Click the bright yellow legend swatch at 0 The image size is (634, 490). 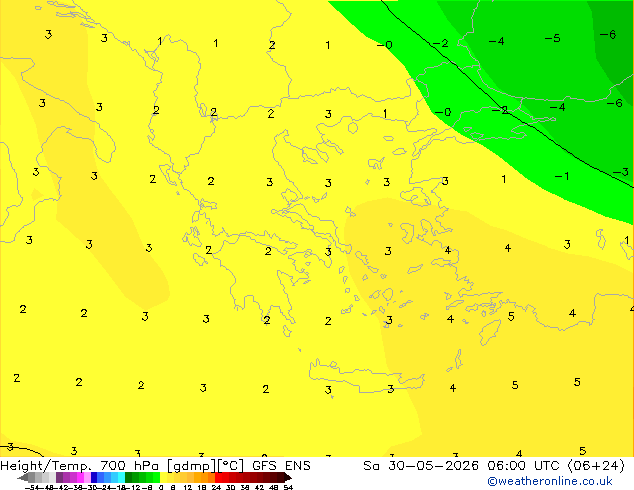tap(163, 477)
